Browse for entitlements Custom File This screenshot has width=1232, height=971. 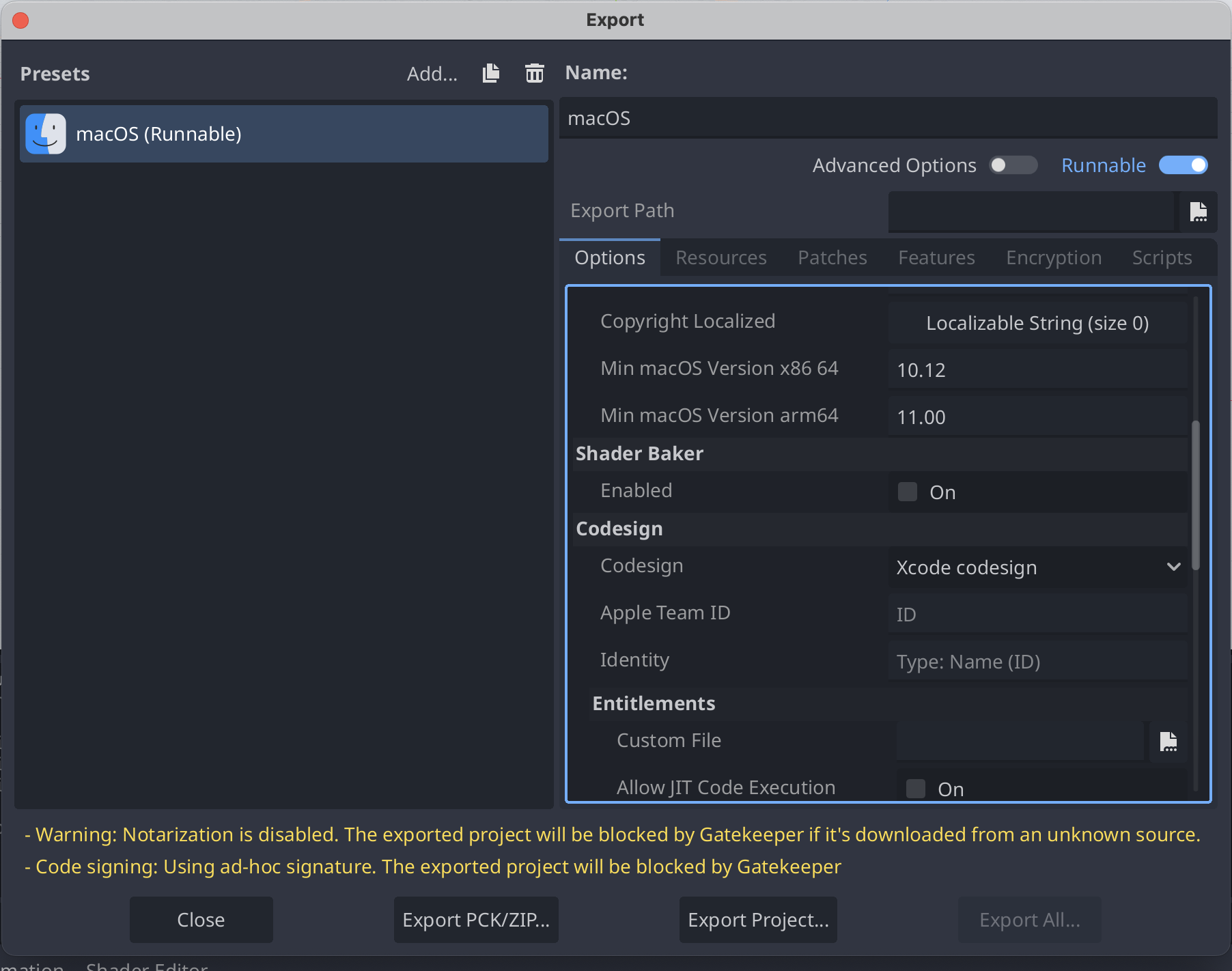[1168, 742]
